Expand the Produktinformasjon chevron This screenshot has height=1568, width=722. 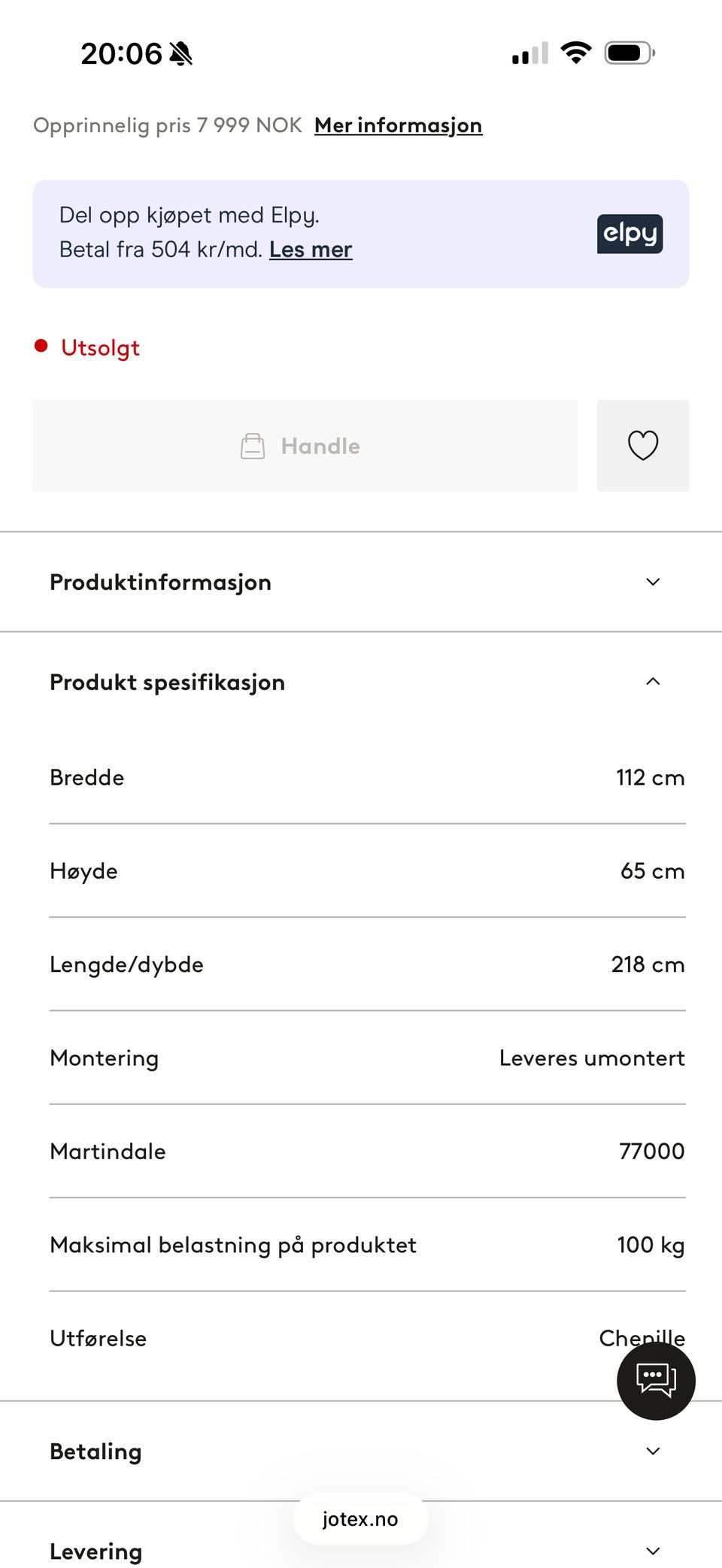point(653,582)
